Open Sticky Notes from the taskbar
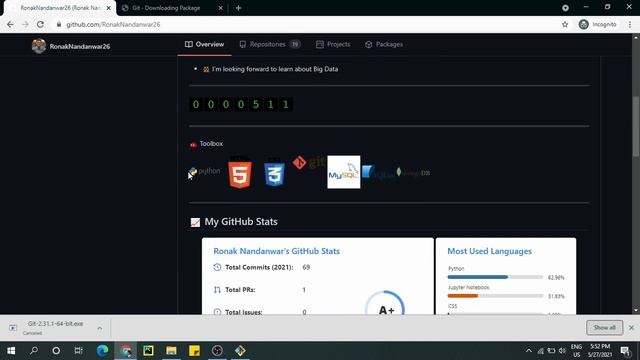The height and width of the screenshot is (360, 640). 194,351
